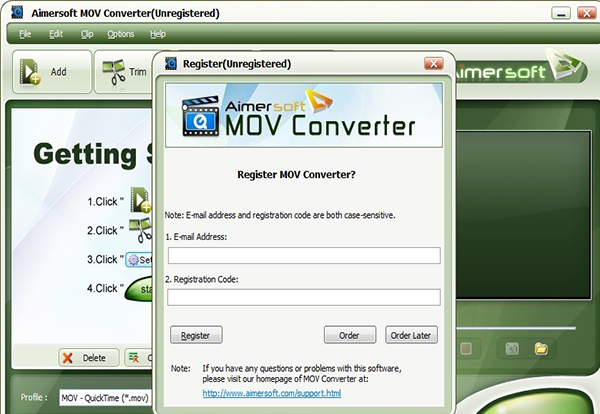Click the Register button

point(196,335)
